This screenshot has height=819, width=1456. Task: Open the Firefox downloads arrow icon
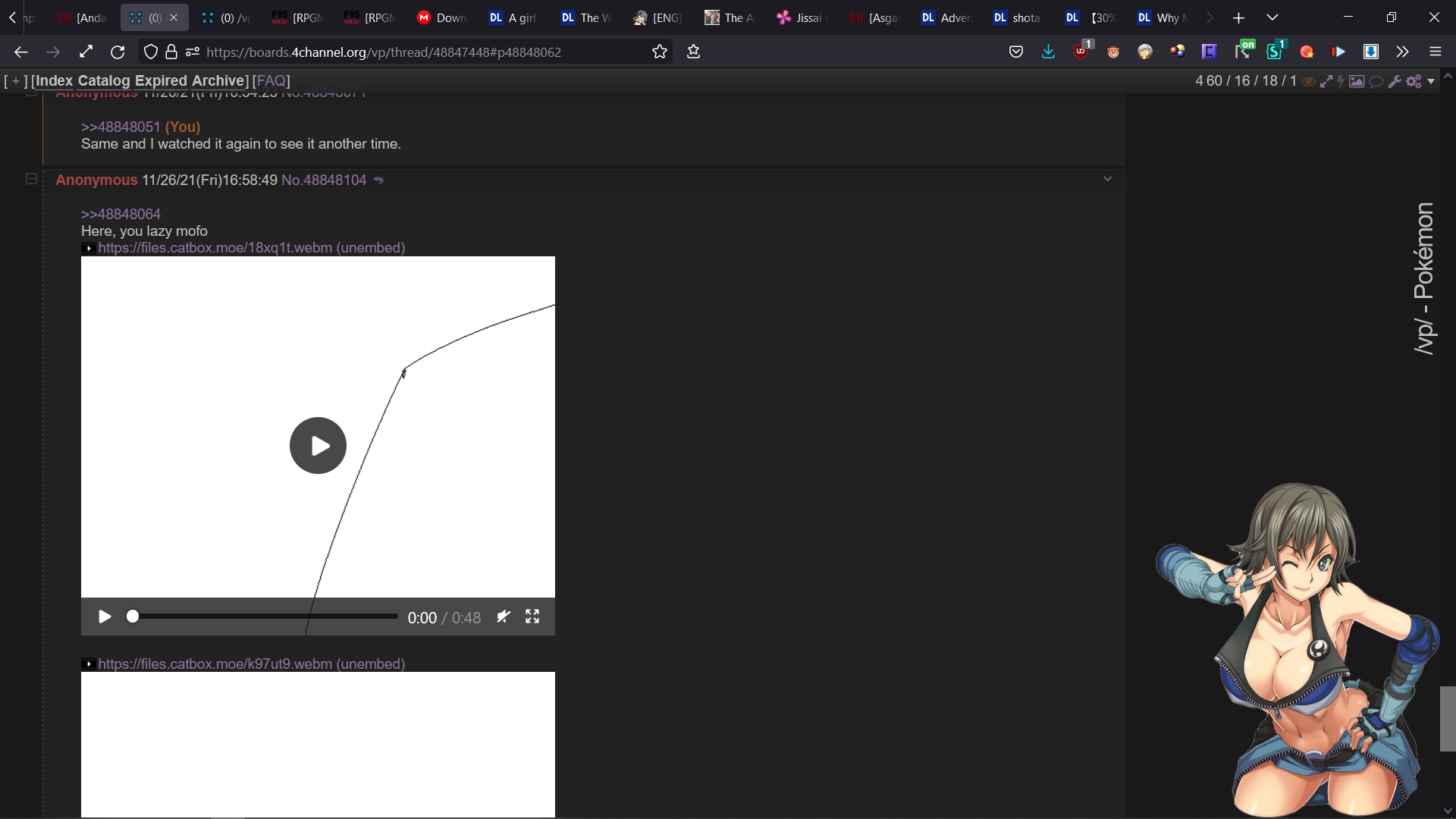(x=1048, y=52)
